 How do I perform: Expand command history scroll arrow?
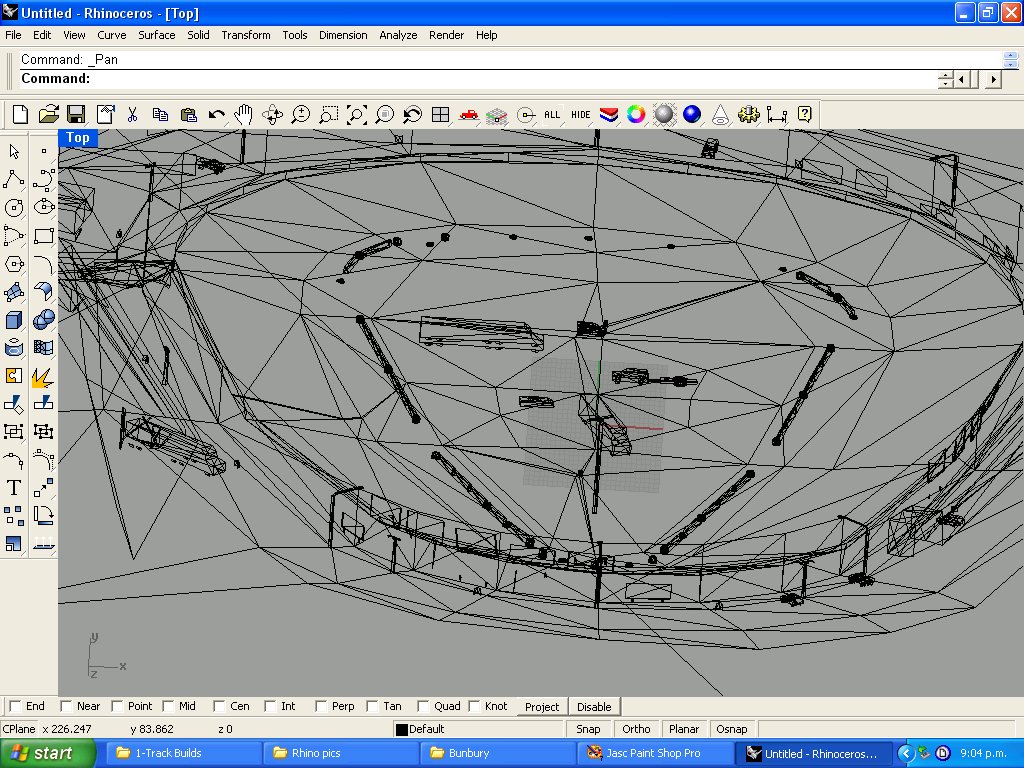pyautogui.click(x=1010, y=59)
